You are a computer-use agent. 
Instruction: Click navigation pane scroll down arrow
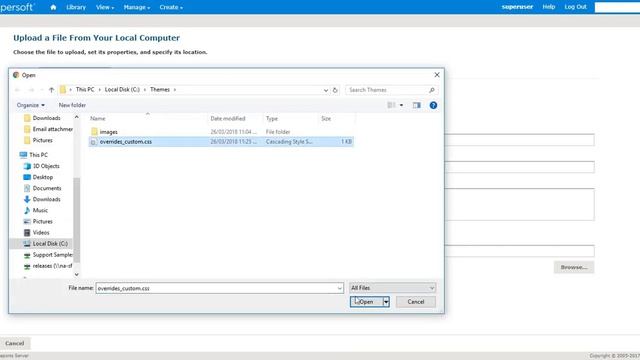[x=76, y=275]
